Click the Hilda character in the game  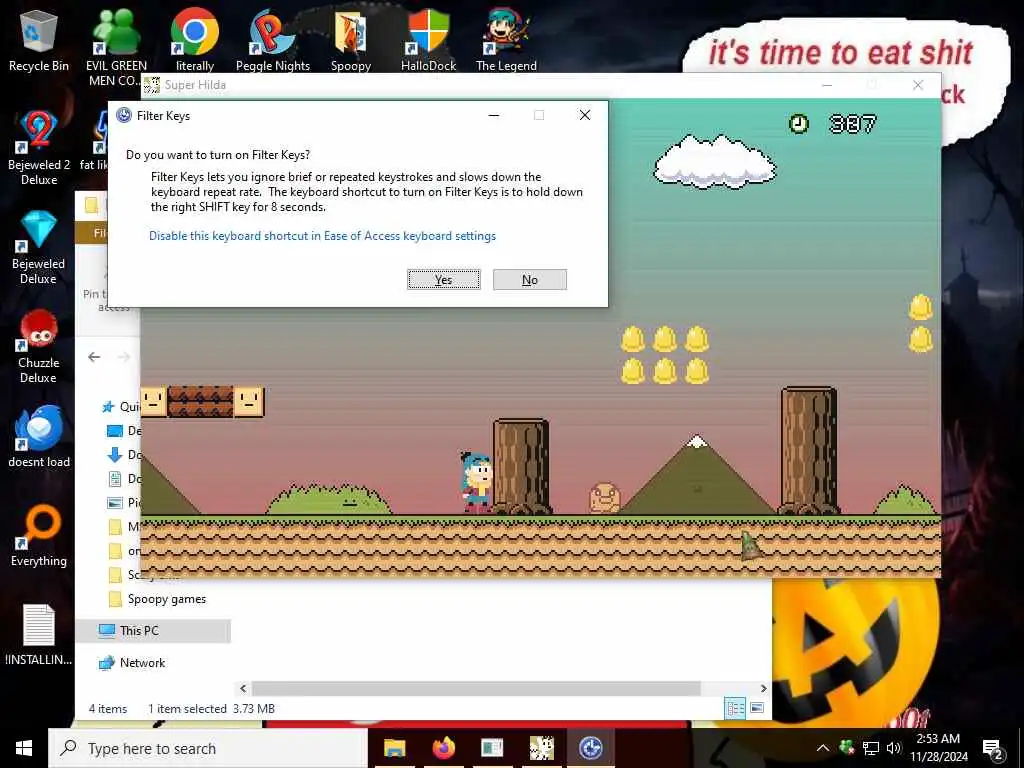pyautogui.click(x=477, y=482)
